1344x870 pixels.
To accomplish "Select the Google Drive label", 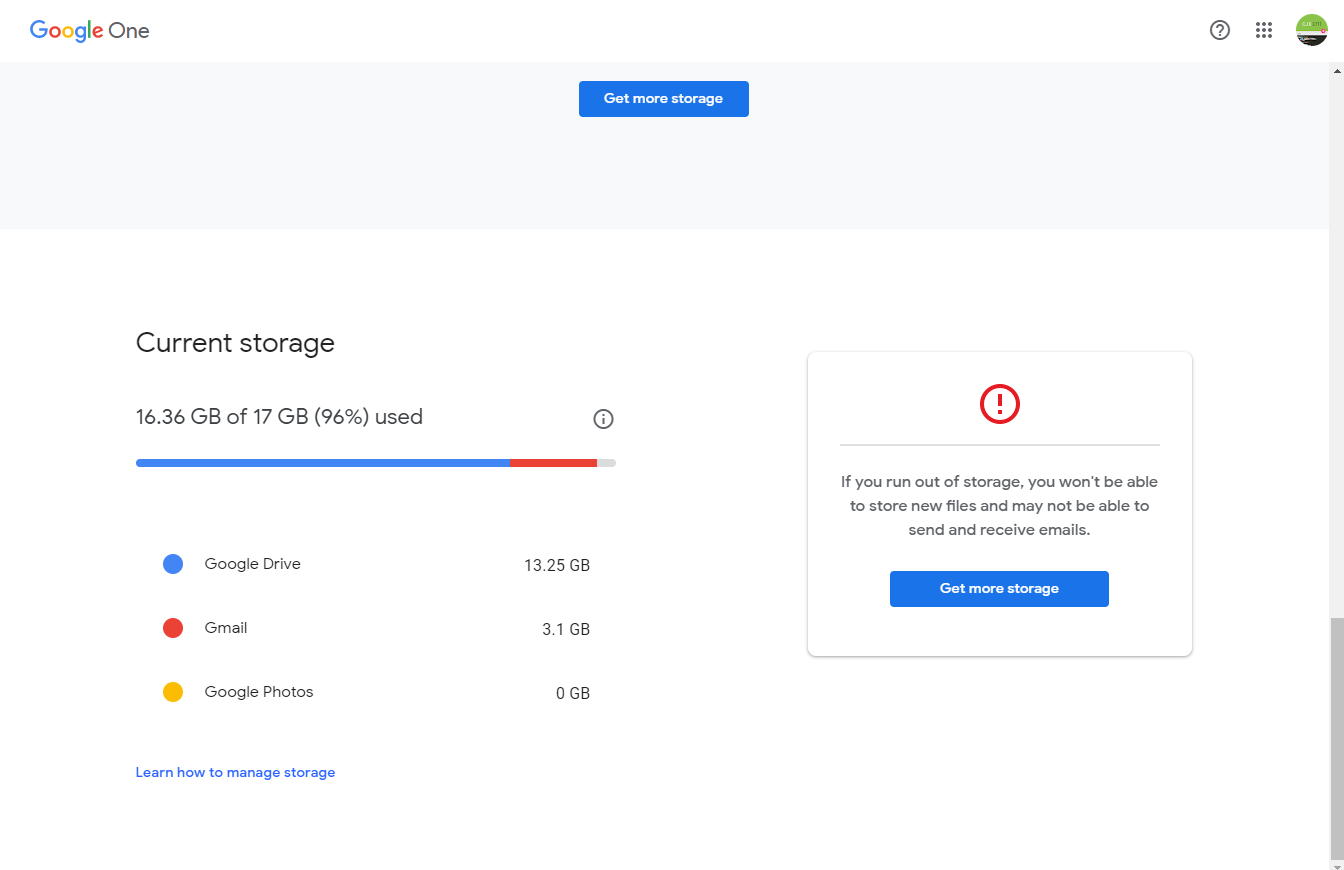I will [x=253, y=564].
